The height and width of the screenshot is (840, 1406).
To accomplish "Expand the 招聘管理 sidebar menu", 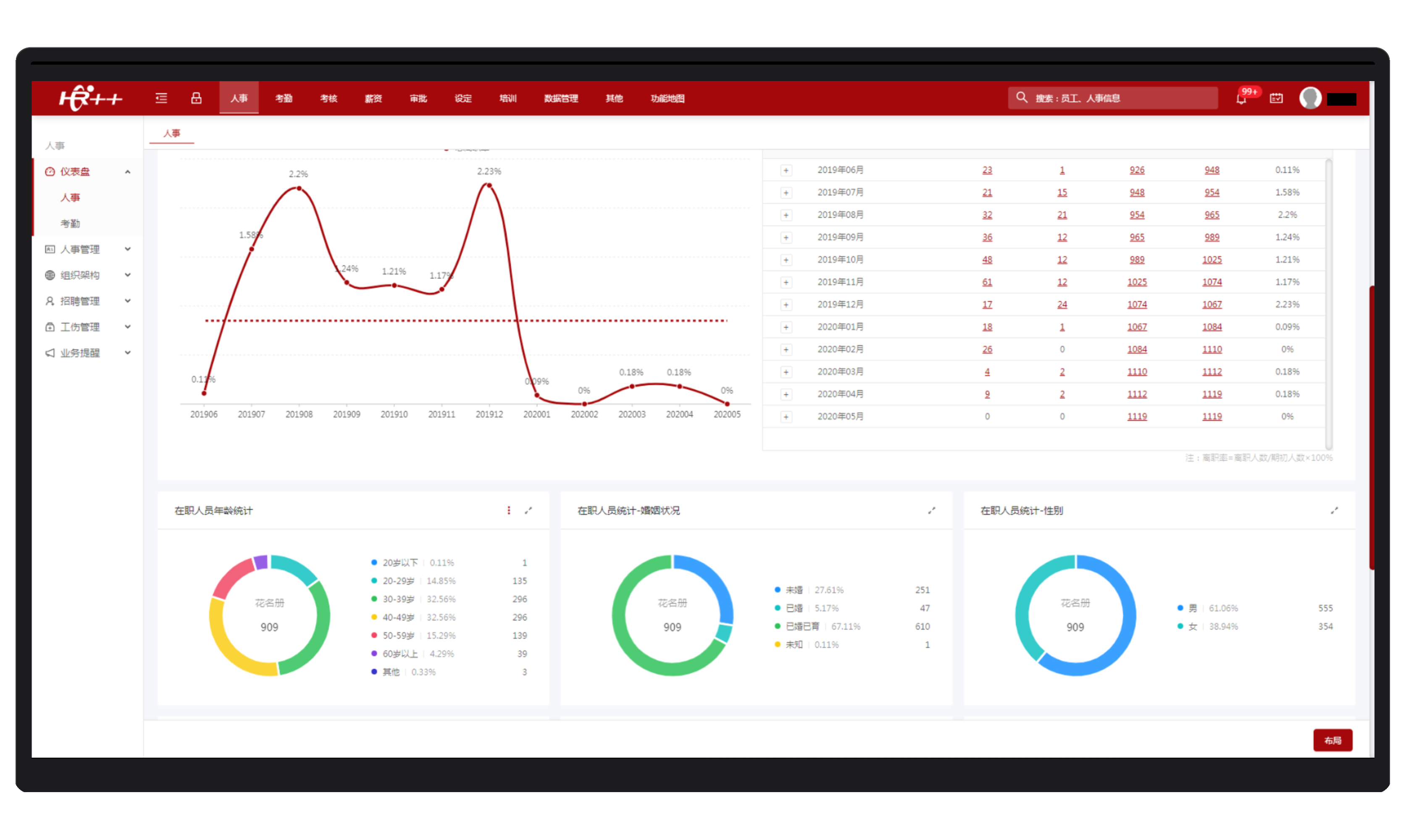I will point(128,301).
